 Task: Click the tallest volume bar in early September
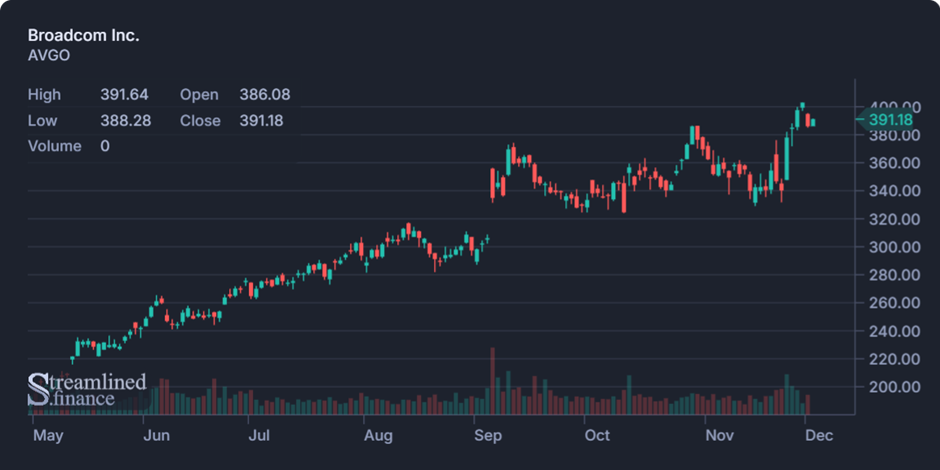pos(492,381)
